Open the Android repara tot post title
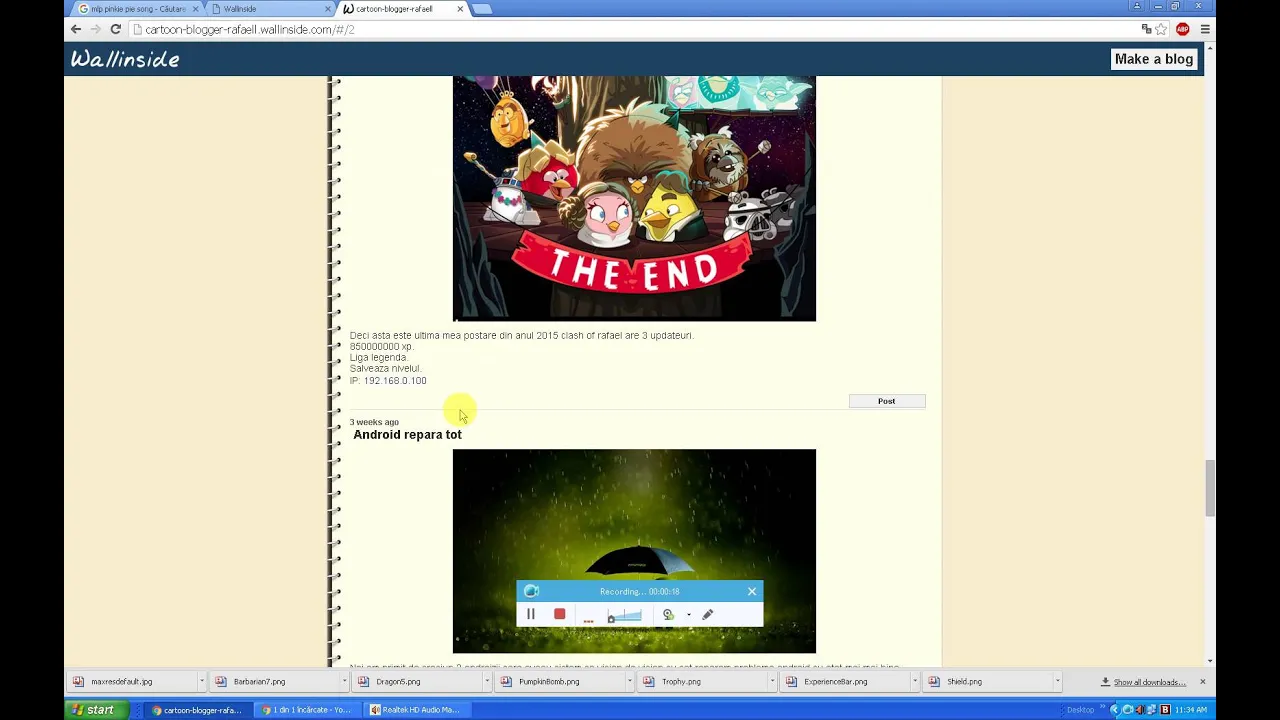1280x720 pixels. click(x=407, y=435)
